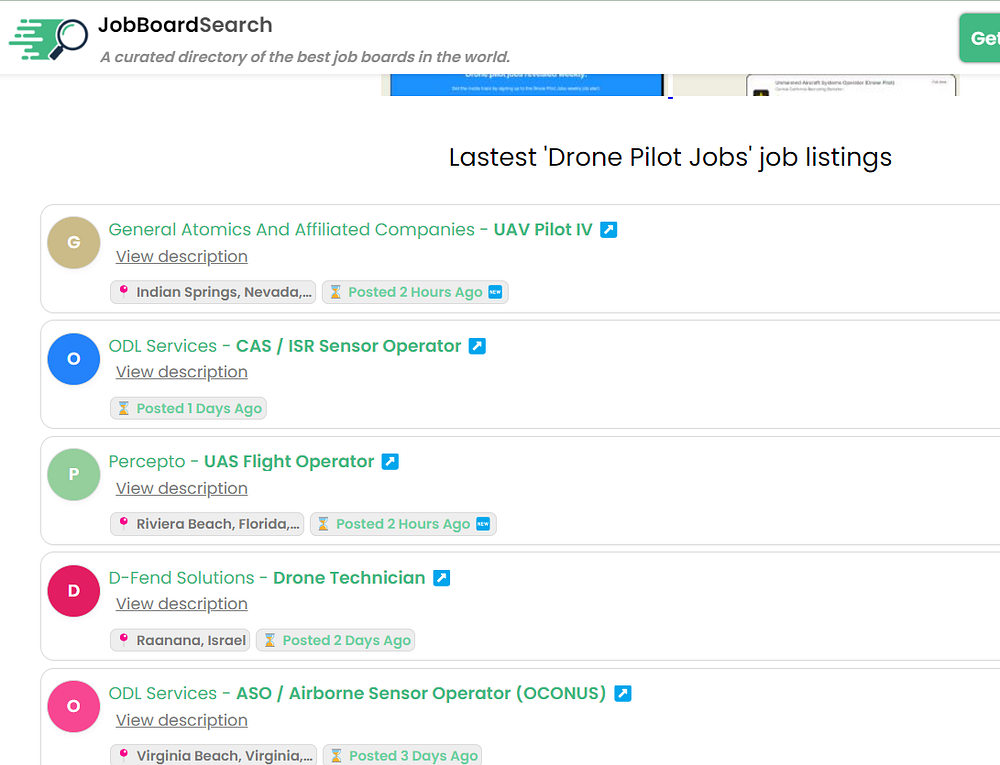This screenshot has width=1000, height=765.
Task: Click hourglass icon in 'Posted 1 Days Ago' tag
Action: [x=124, y=408]
